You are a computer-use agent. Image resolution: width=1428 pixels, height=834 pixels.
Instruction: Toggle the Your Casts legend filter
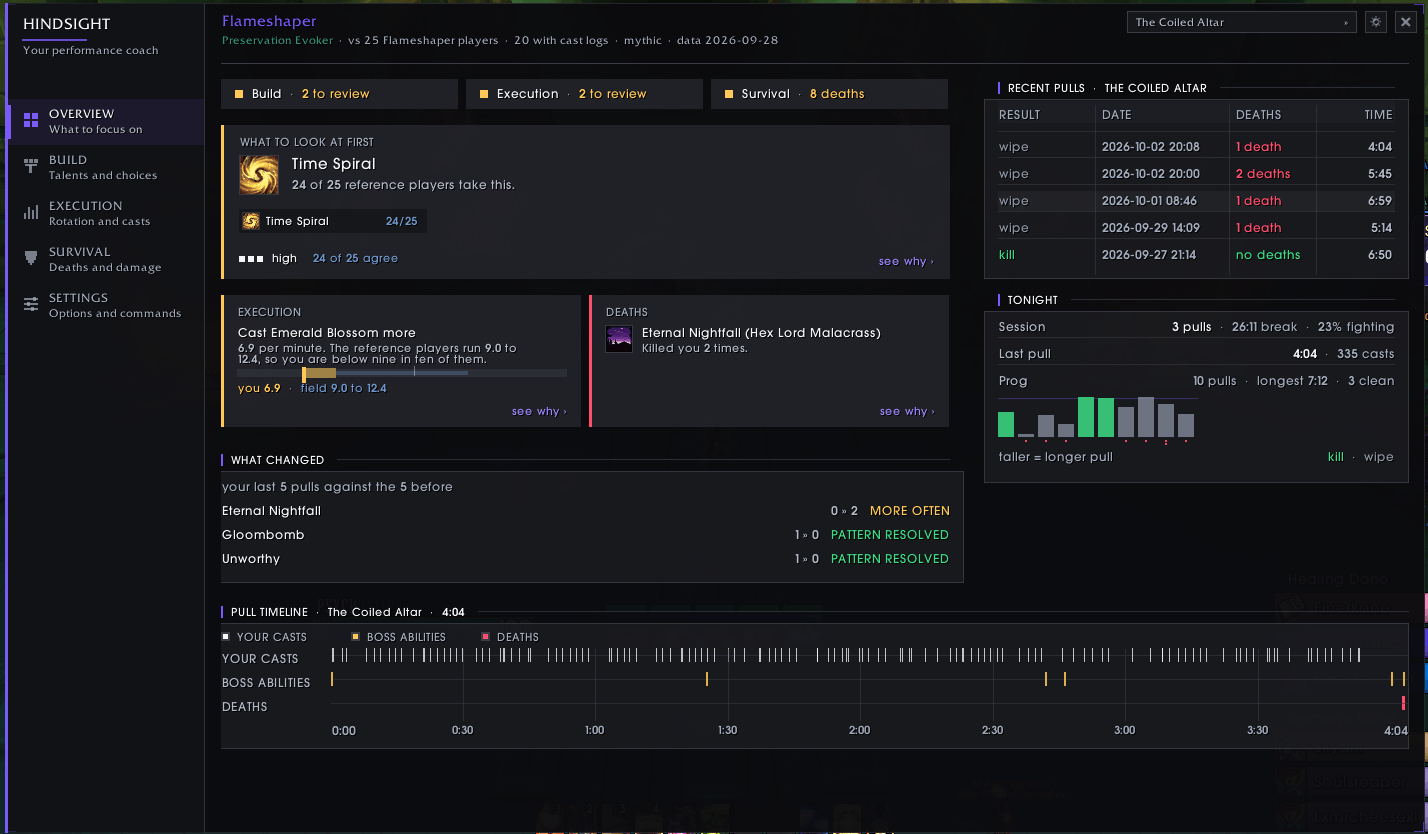click(264, 637)
